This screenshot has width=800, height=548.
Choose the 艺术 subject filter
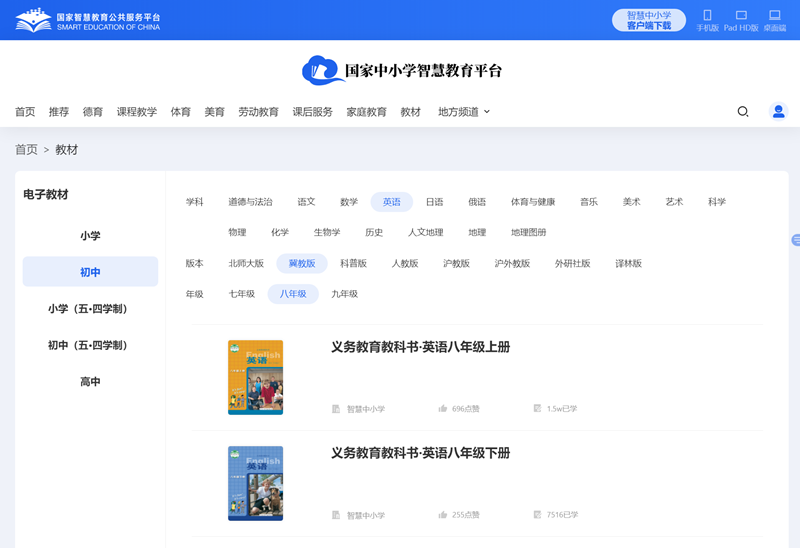[674, 202]
